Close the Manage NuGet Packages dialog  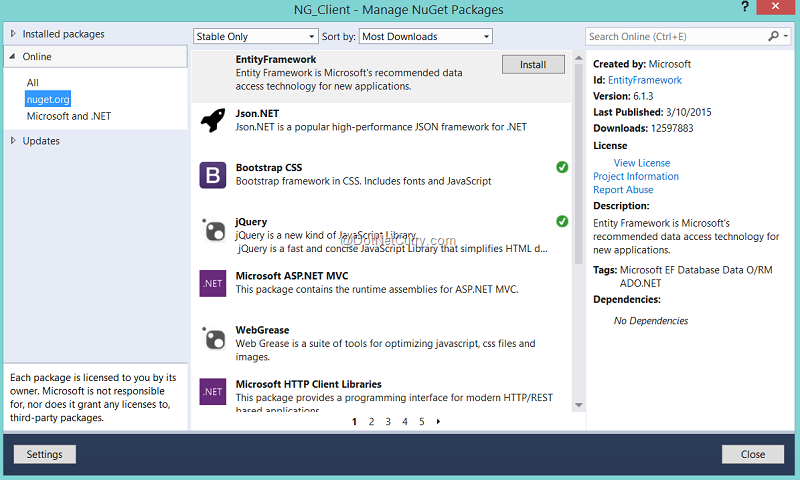pos(753,454)
